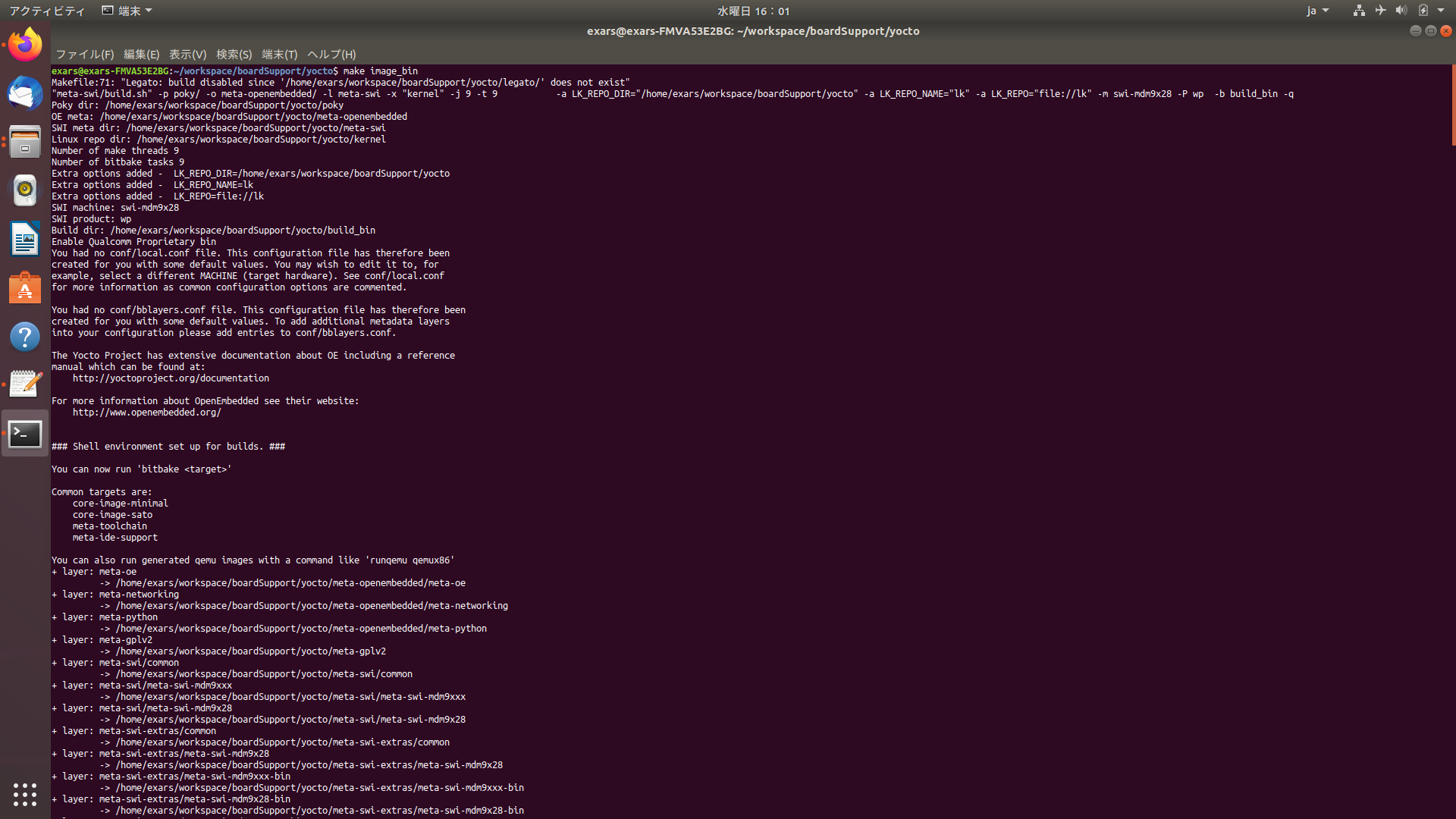Launch Thunderbird mail from dock

(25, 93)
